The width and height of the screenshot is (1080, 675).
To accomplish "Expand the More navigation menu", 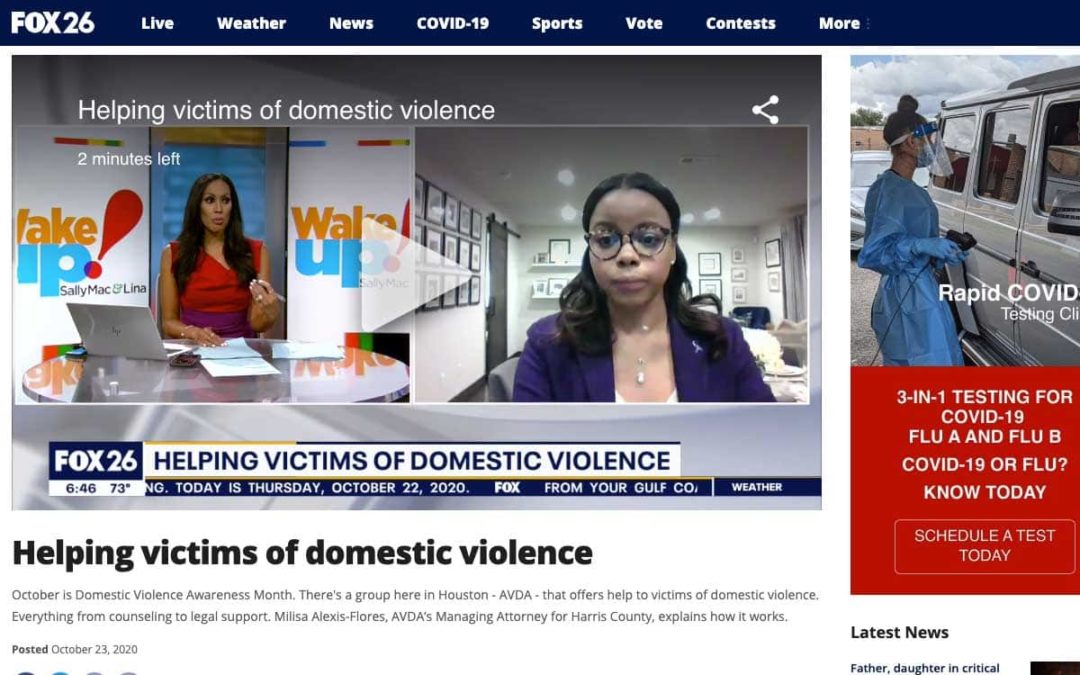I will [x=843, y=23].
